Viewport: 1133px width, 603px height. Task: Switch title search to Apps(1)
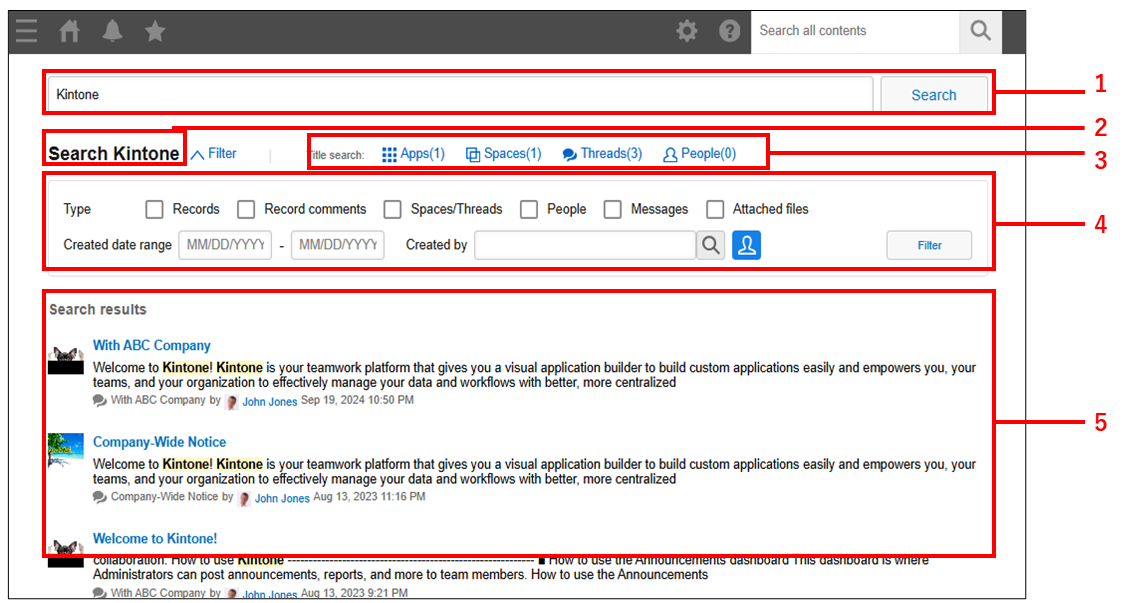point(420,153)
